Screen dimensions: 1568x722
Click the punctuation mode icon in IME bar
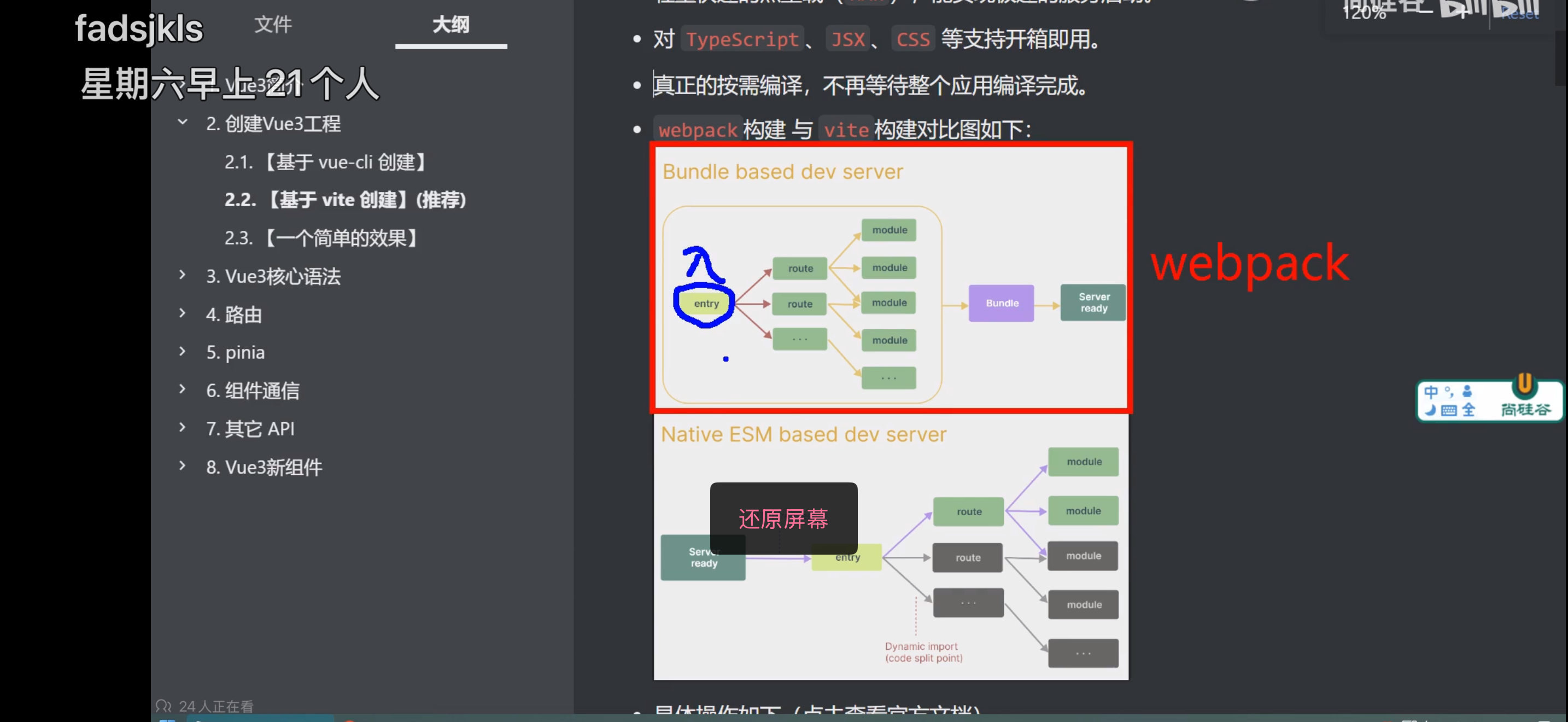tap(1449, 392)
